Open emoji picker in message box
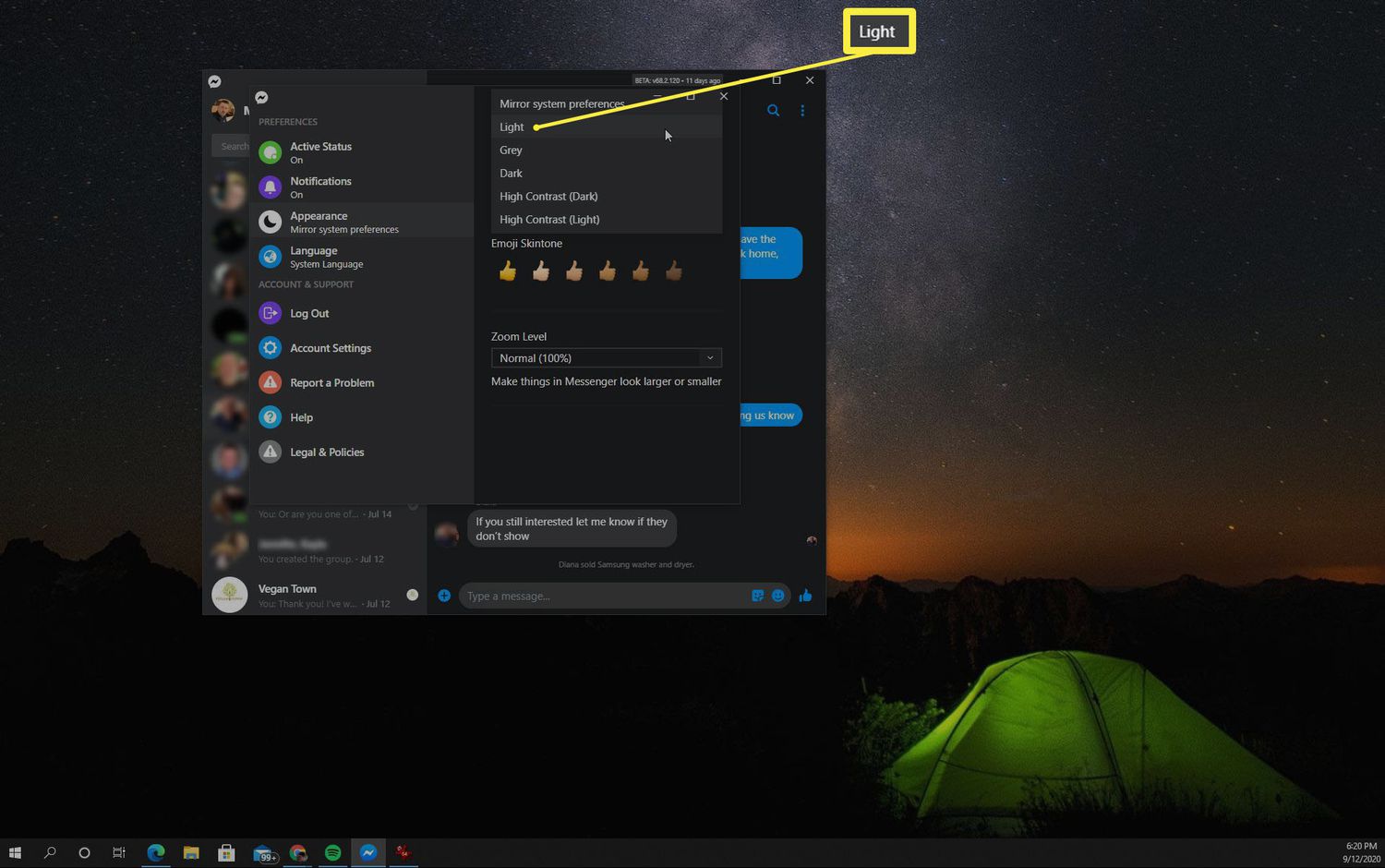The height and width of the screenshot is (868, 1385). [x=778, y=596]
